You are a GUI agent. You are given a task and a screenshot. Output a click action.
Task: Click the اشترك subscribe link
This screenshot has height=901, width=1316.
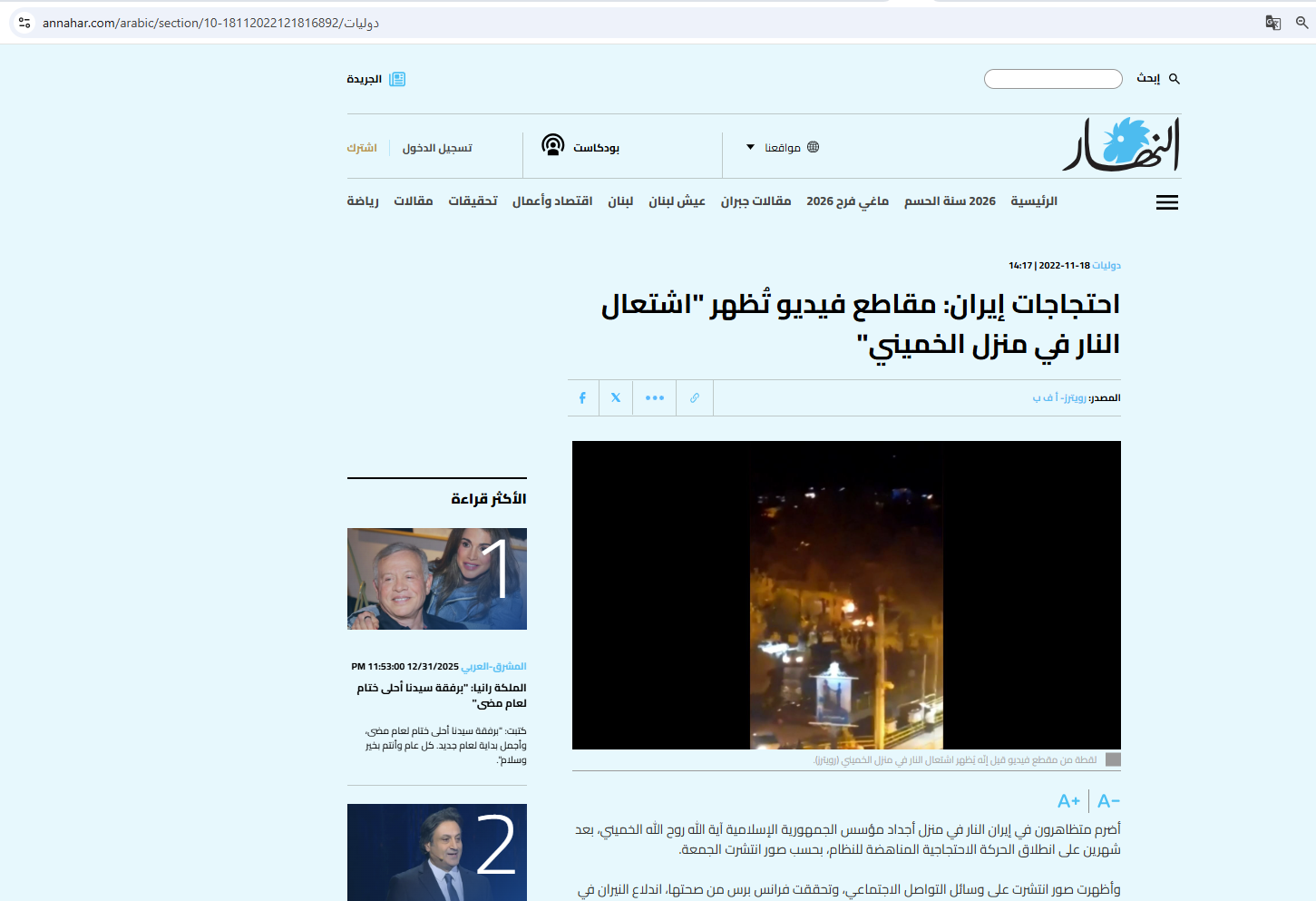[362, 148]
